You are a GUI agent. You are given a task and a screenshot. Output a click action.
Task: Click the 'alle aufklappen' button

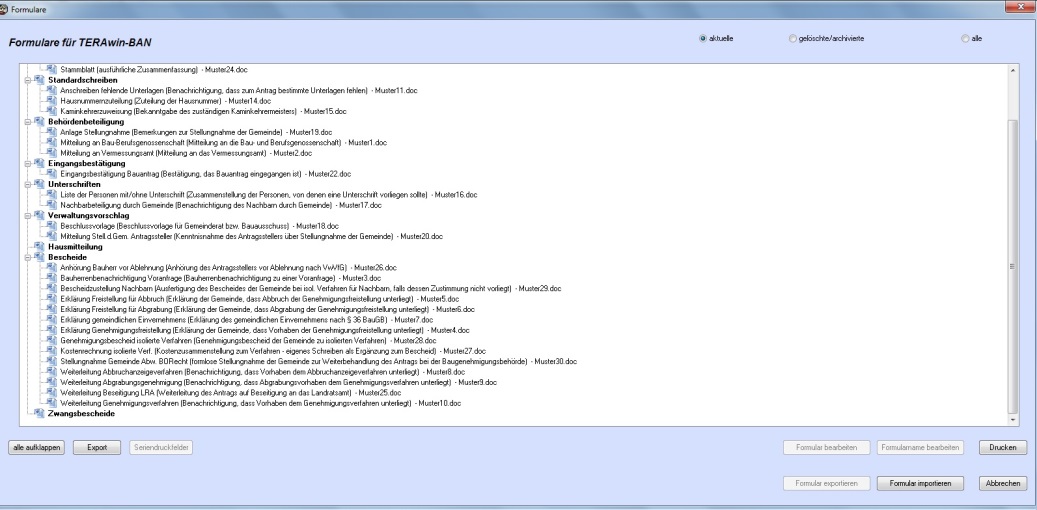(x=38, y=448)
